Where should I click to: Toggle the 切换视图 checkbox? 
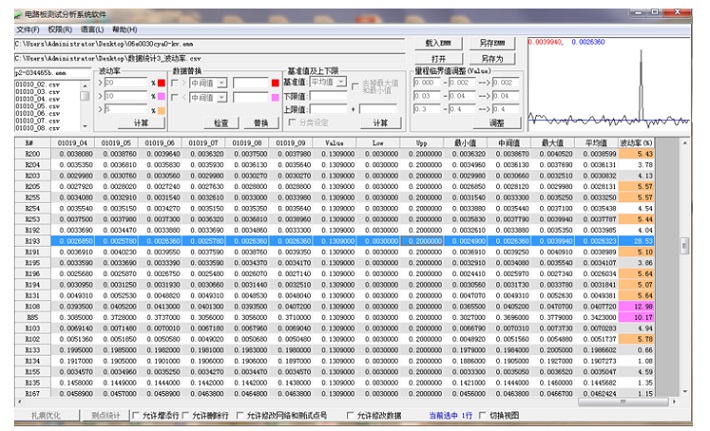pyautogui.click(x=483, y=415)
